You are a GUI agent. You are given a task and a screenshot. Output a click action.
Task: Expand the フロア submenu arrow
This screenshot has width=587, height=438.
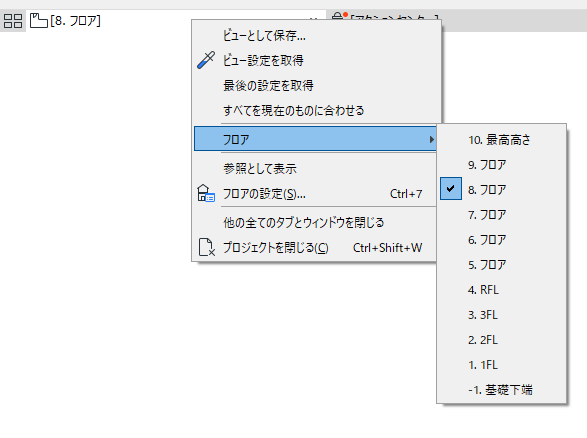point(432,139)
